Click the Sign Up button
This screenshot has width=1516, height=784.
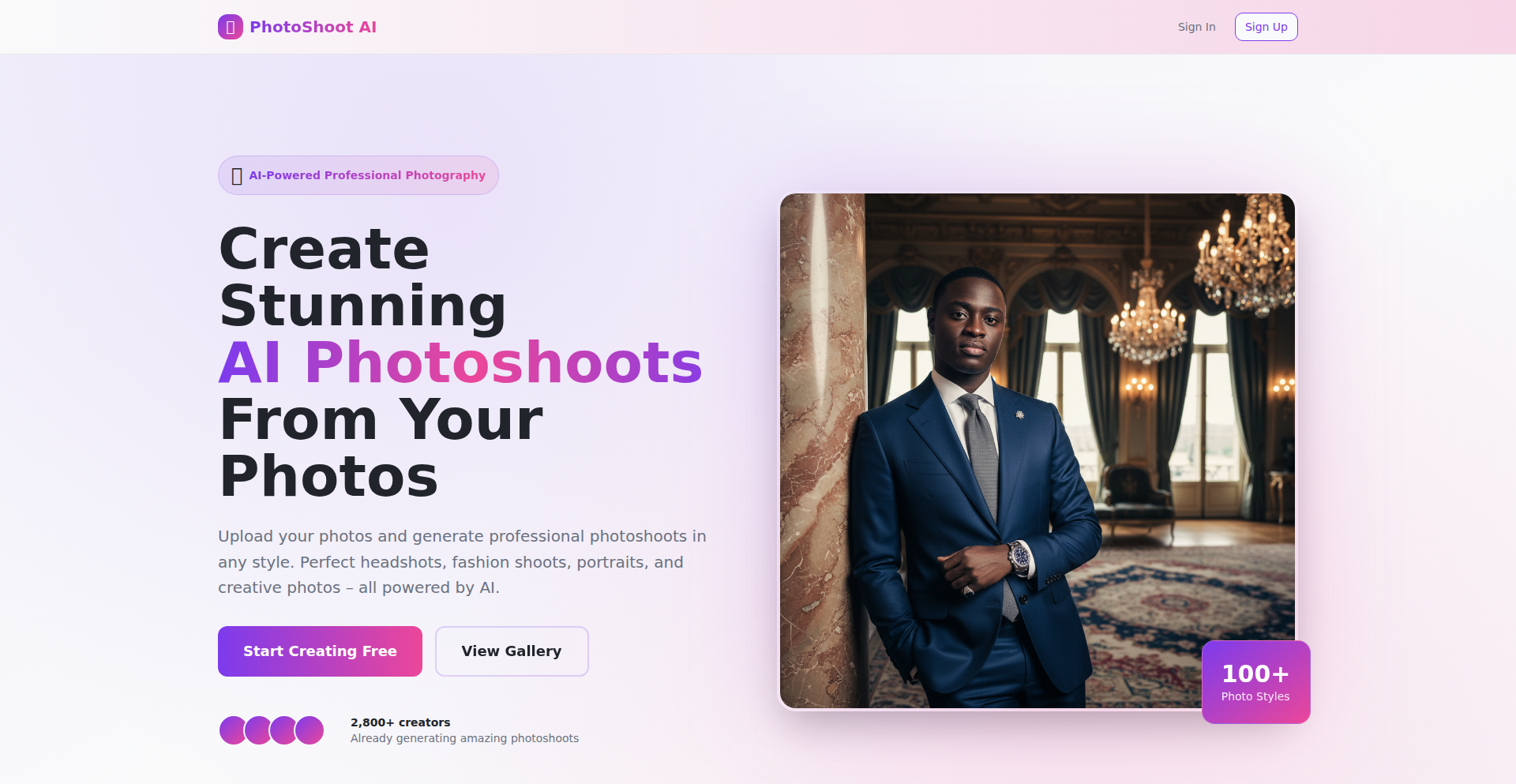pos(1266,27)
